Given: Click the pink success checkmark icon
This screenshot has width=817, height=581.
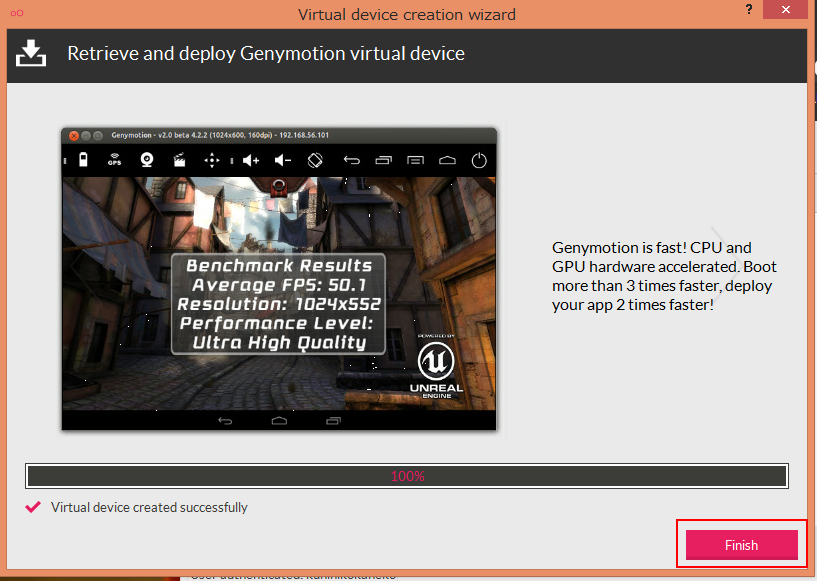Looking at the screenshot, I should (33, 507).
